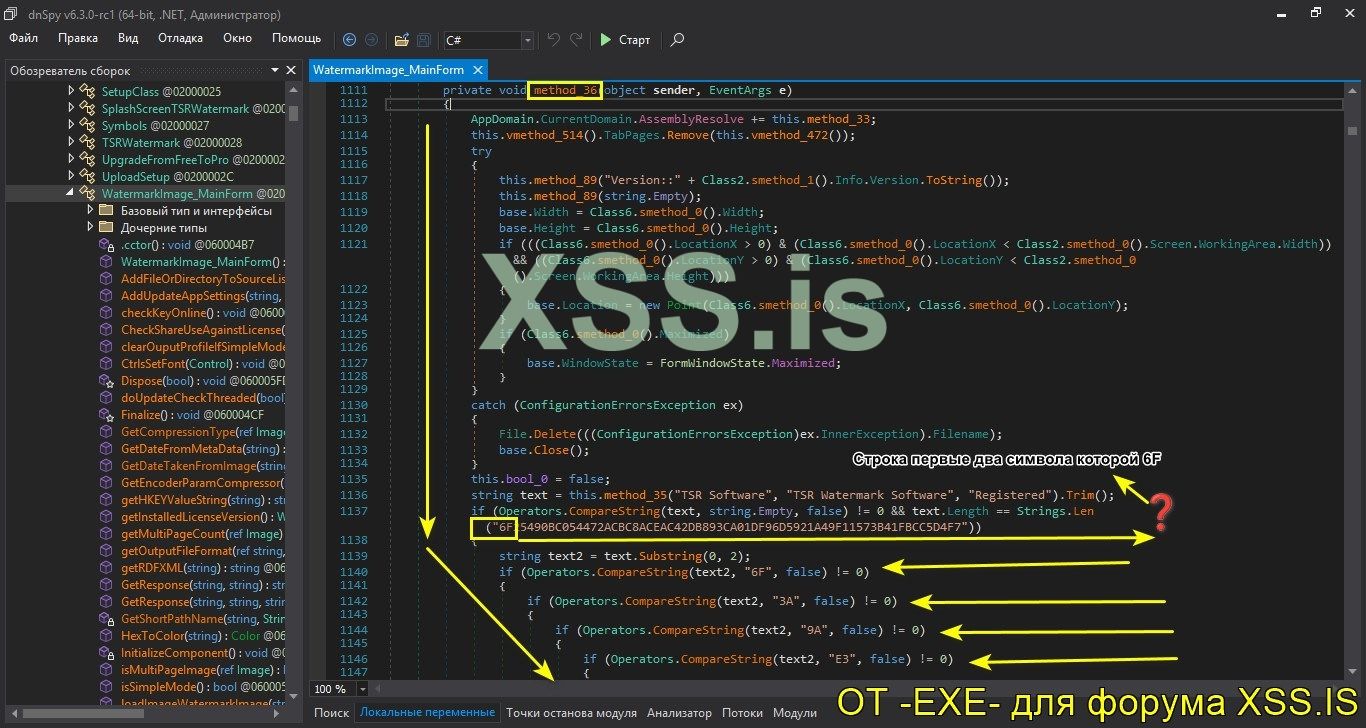
Task: Open the Отладка menu
Action: point(181,38)
